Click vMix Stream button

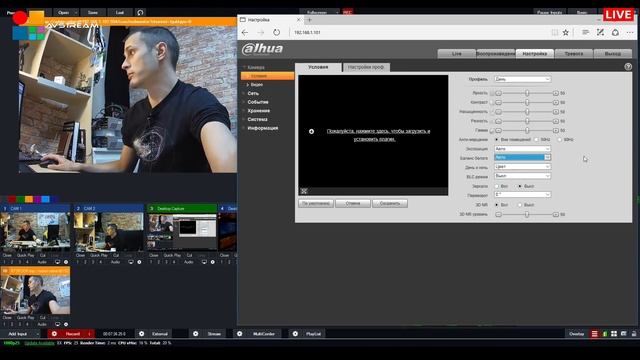point(214,334)
